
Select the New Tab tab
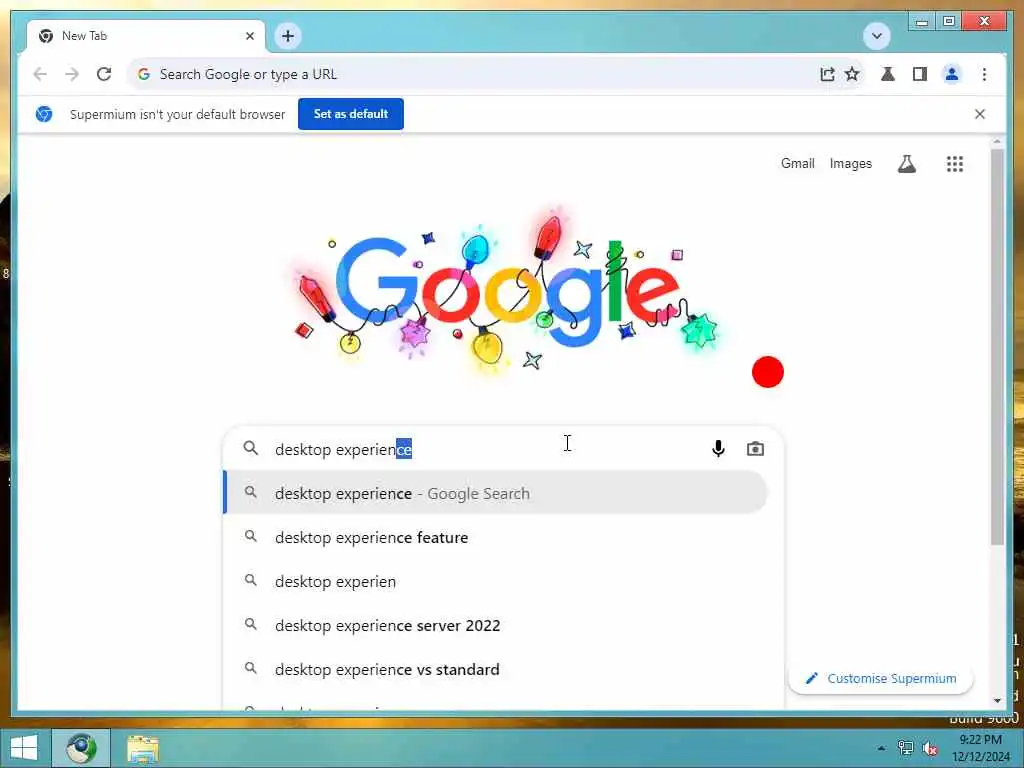point(146,36)
